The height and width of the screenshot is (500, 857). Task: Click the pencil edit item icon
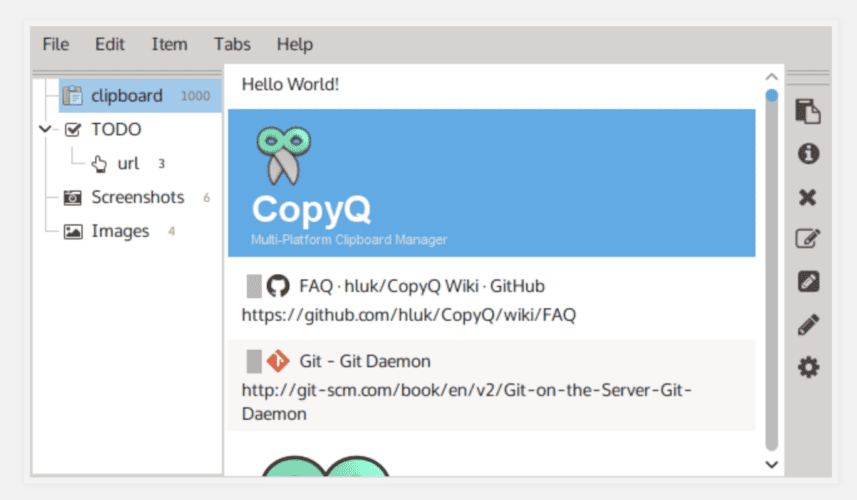pyautogui.click(x=808, y=325)
